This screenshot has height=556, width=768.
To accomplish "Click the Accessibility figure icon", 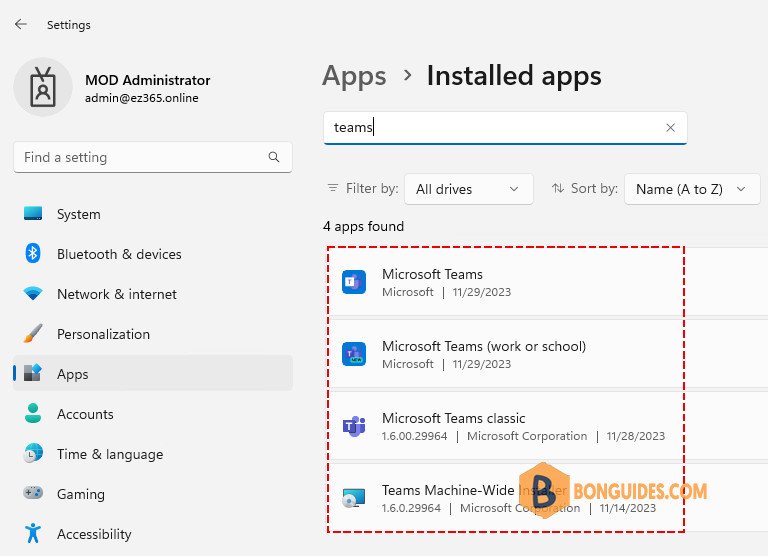I will [x=33, y=533].
